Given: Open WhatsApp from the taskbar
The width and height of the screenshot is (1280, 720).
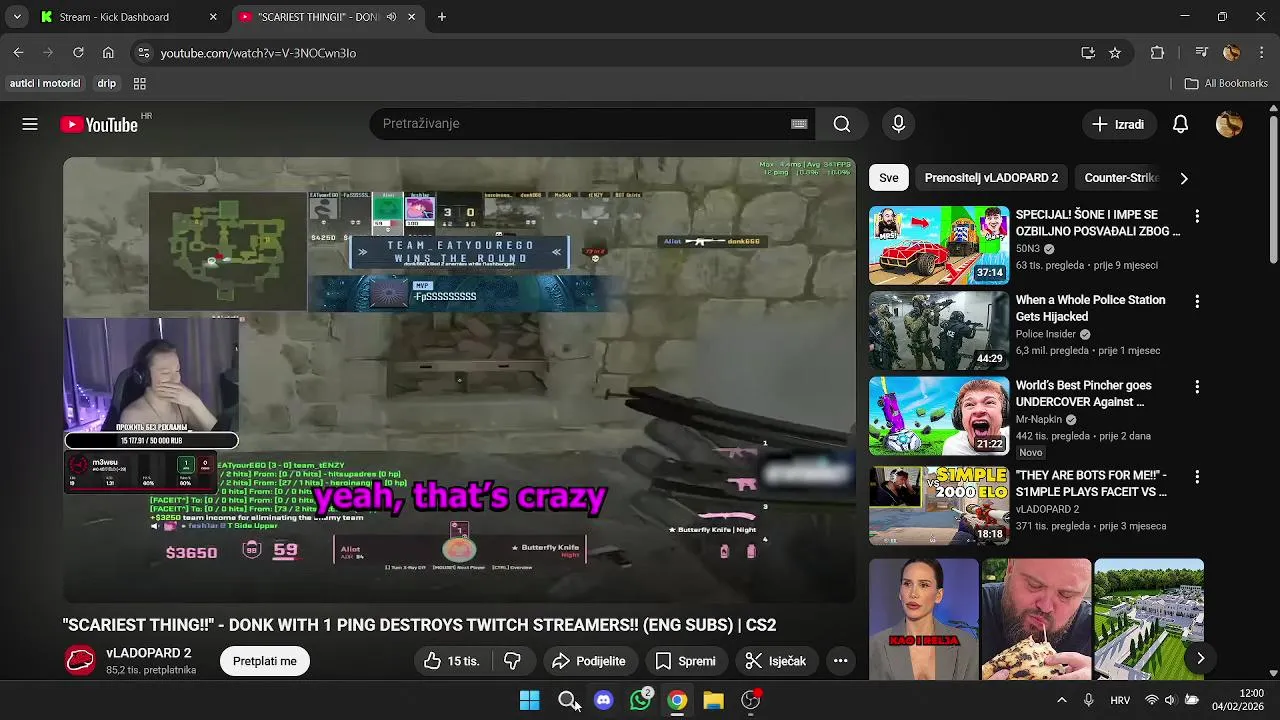Looking at the screenshot, I should tap(640, 700).
